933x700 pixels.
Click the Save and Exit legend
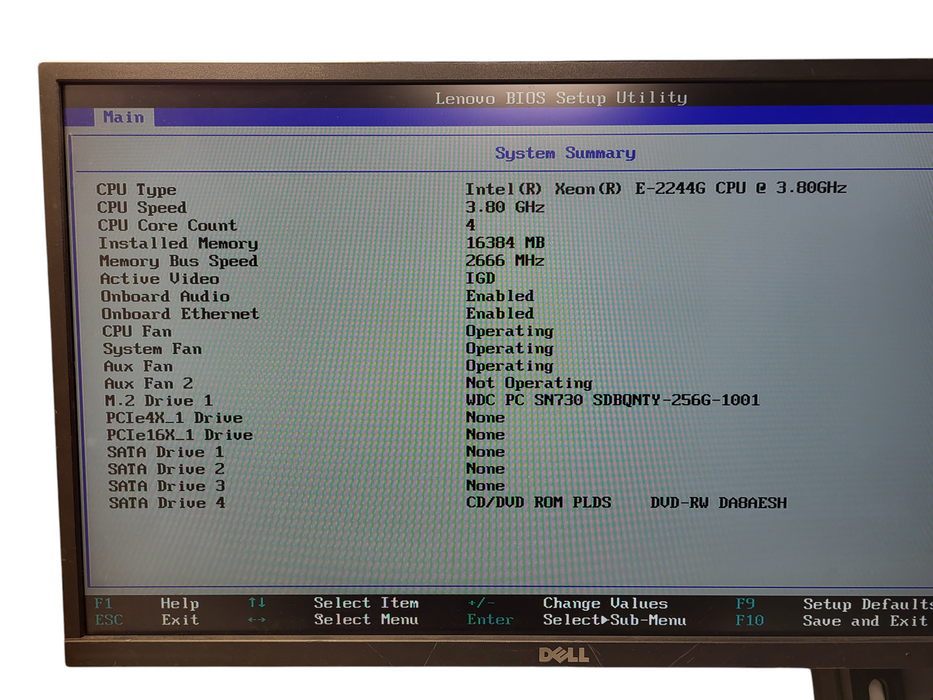[x=865, y=621]
